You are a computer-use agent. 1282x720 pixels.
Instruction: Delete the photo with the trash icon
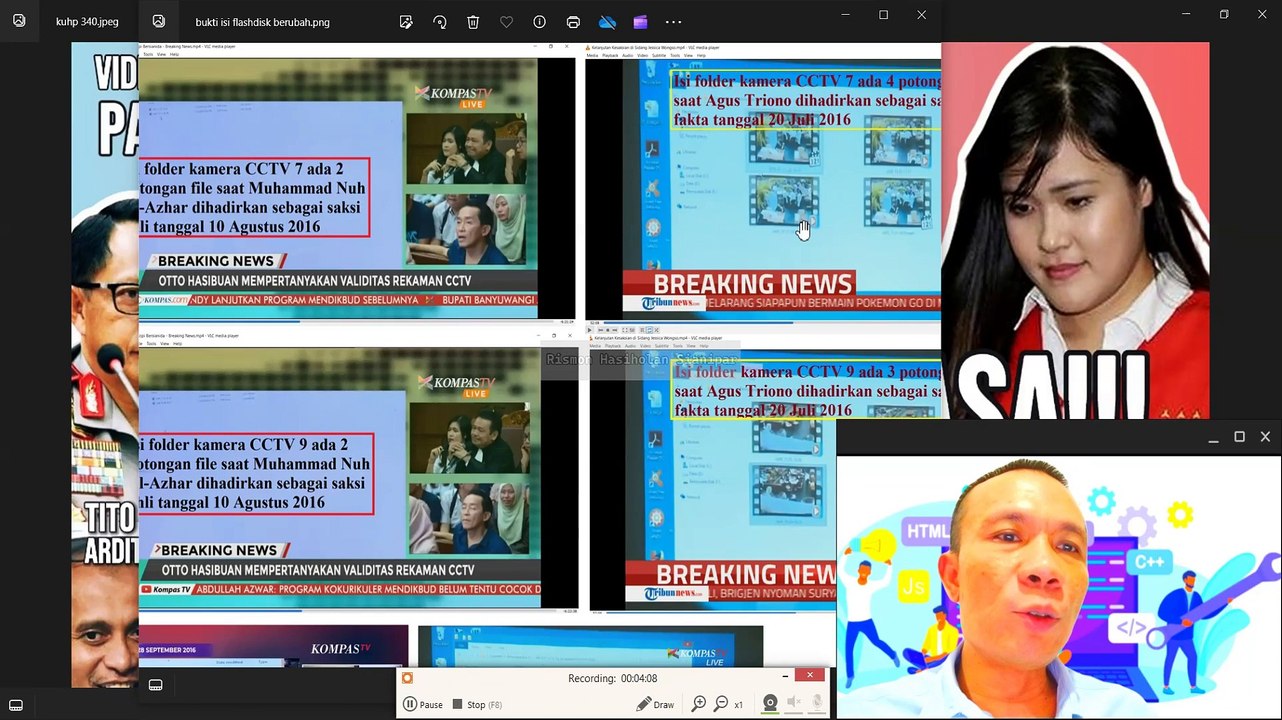click(x=473, y=21)
